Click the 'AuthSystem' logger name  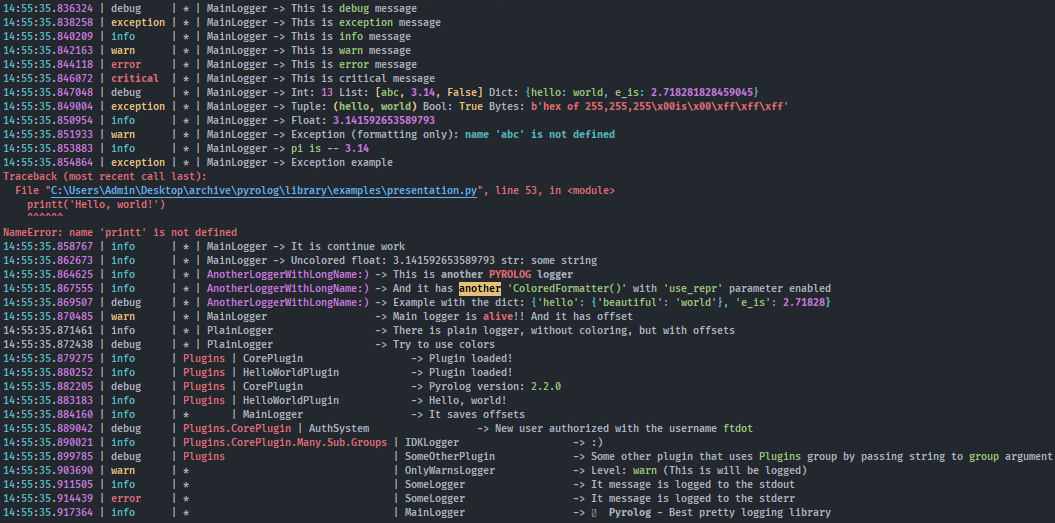point(338,428)
